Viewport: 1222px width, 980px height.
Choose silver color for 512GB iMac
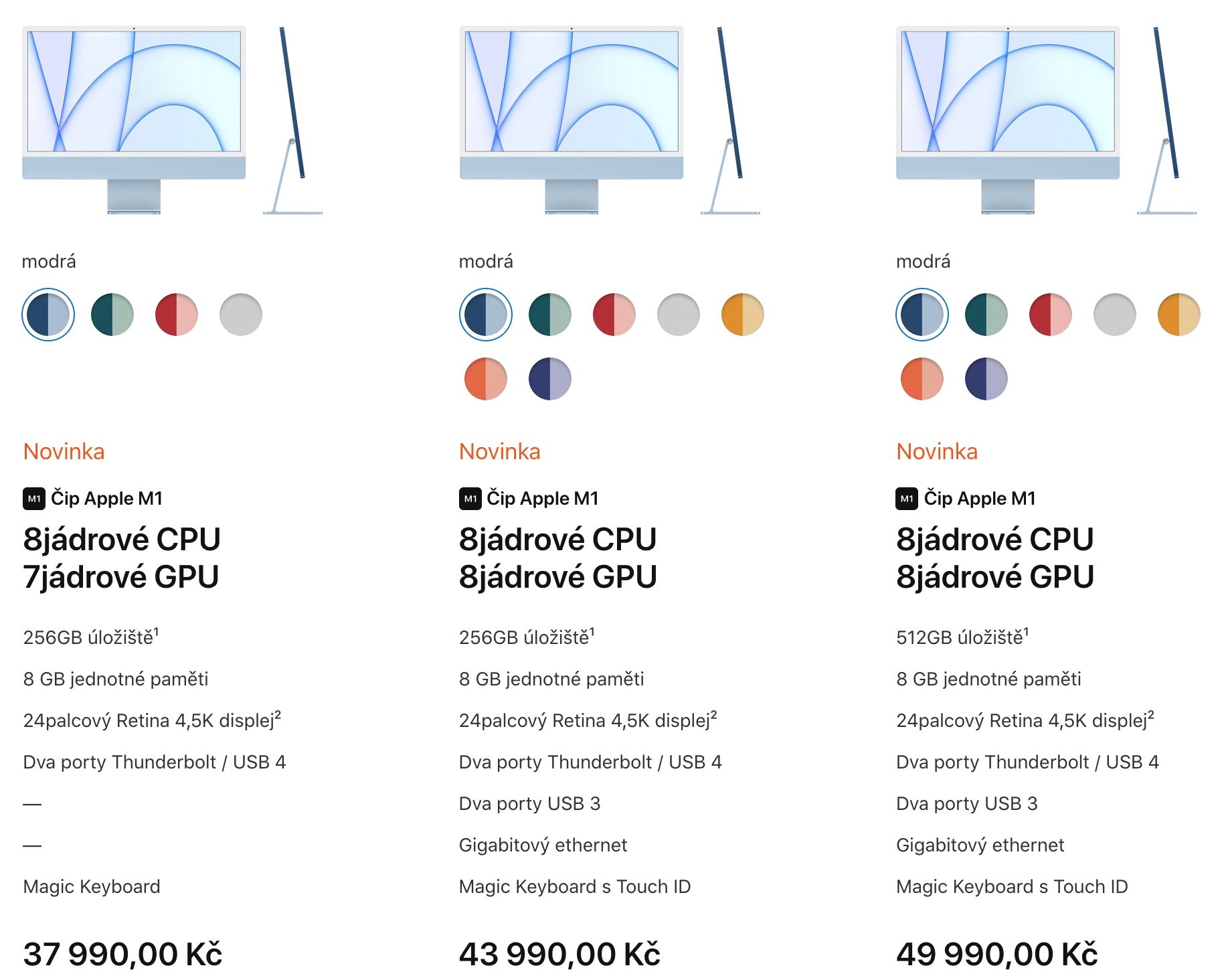tap(1115, 315)
